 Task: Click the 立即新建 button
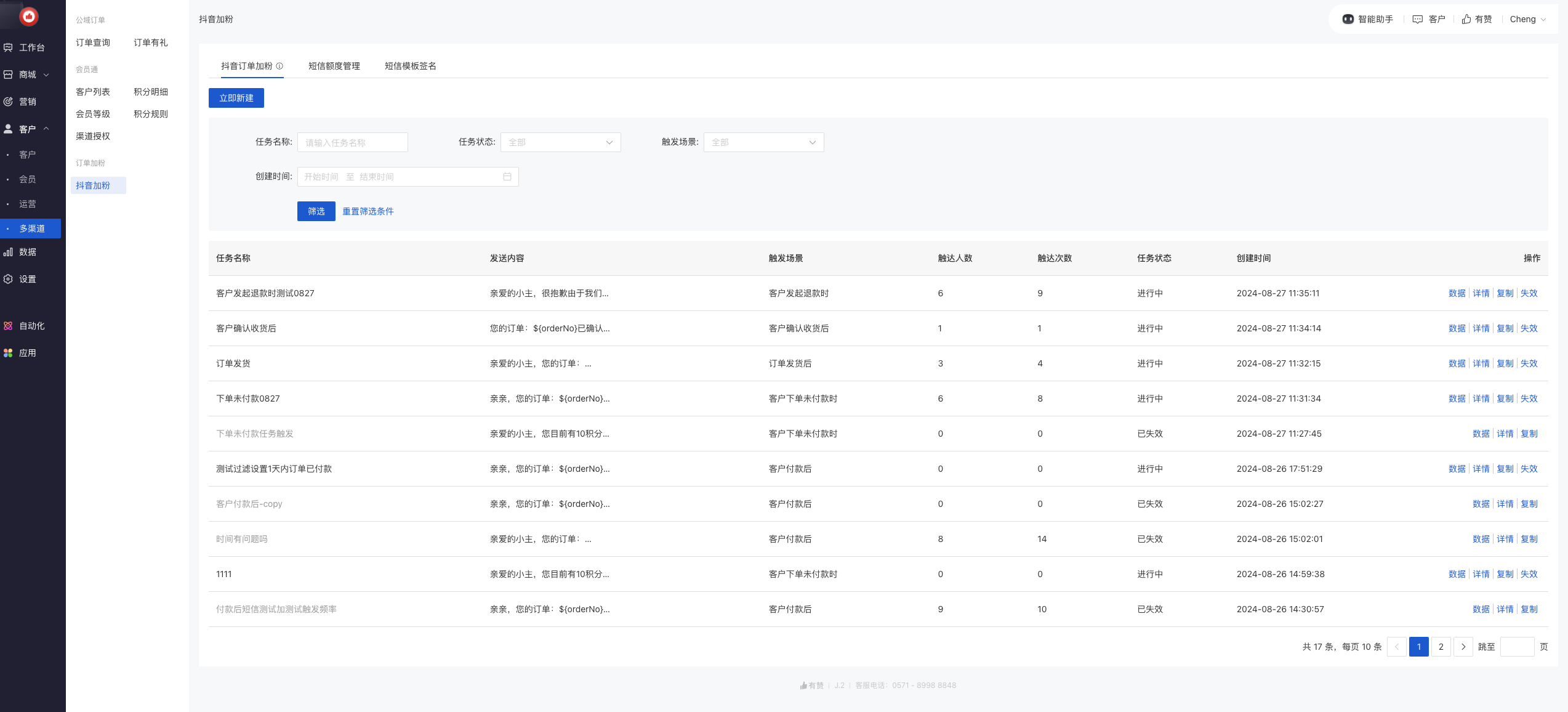pyautogui.click(x=236, y=98)
